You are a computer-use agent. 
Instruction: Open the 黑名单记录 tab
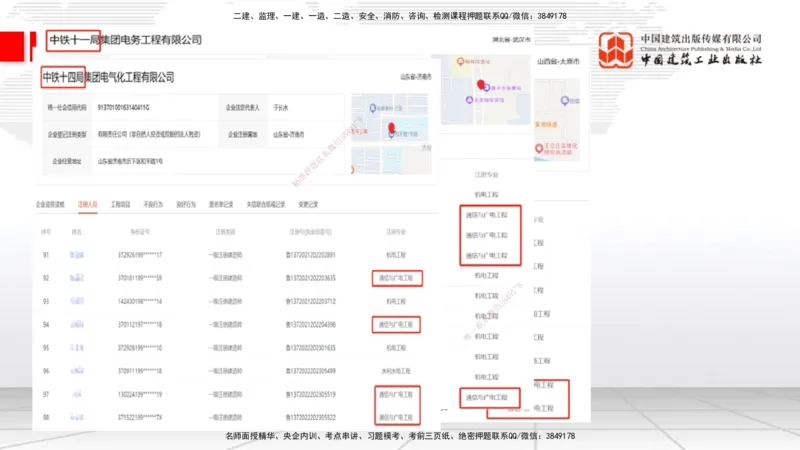tap(220, 205)
